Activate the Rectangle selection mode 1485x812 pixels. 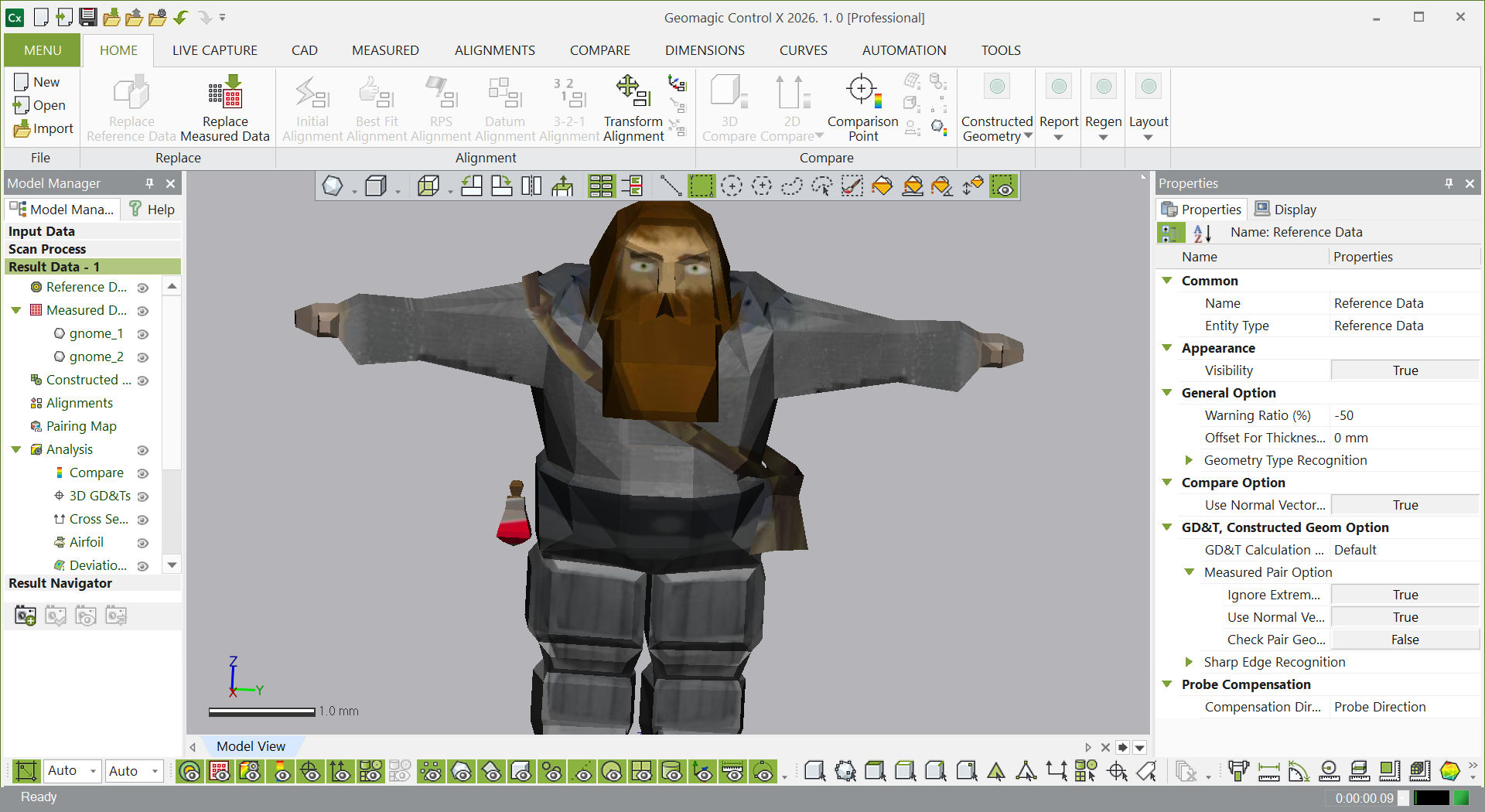click(x=701, y=186)
